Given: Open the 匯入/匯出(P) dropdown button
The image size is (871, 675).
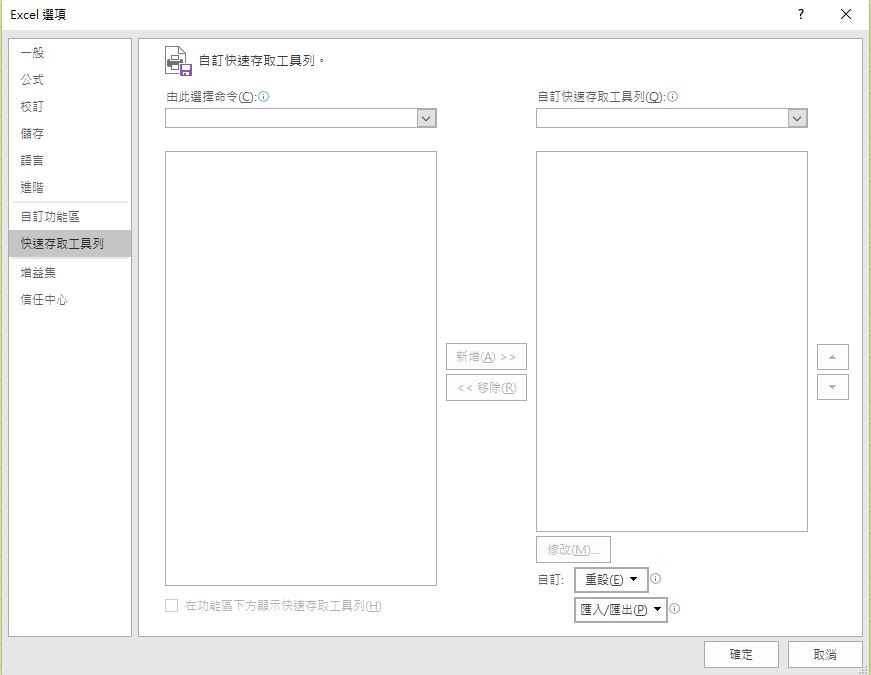Looking at the screenshot, I should click(x=620, y=609).
